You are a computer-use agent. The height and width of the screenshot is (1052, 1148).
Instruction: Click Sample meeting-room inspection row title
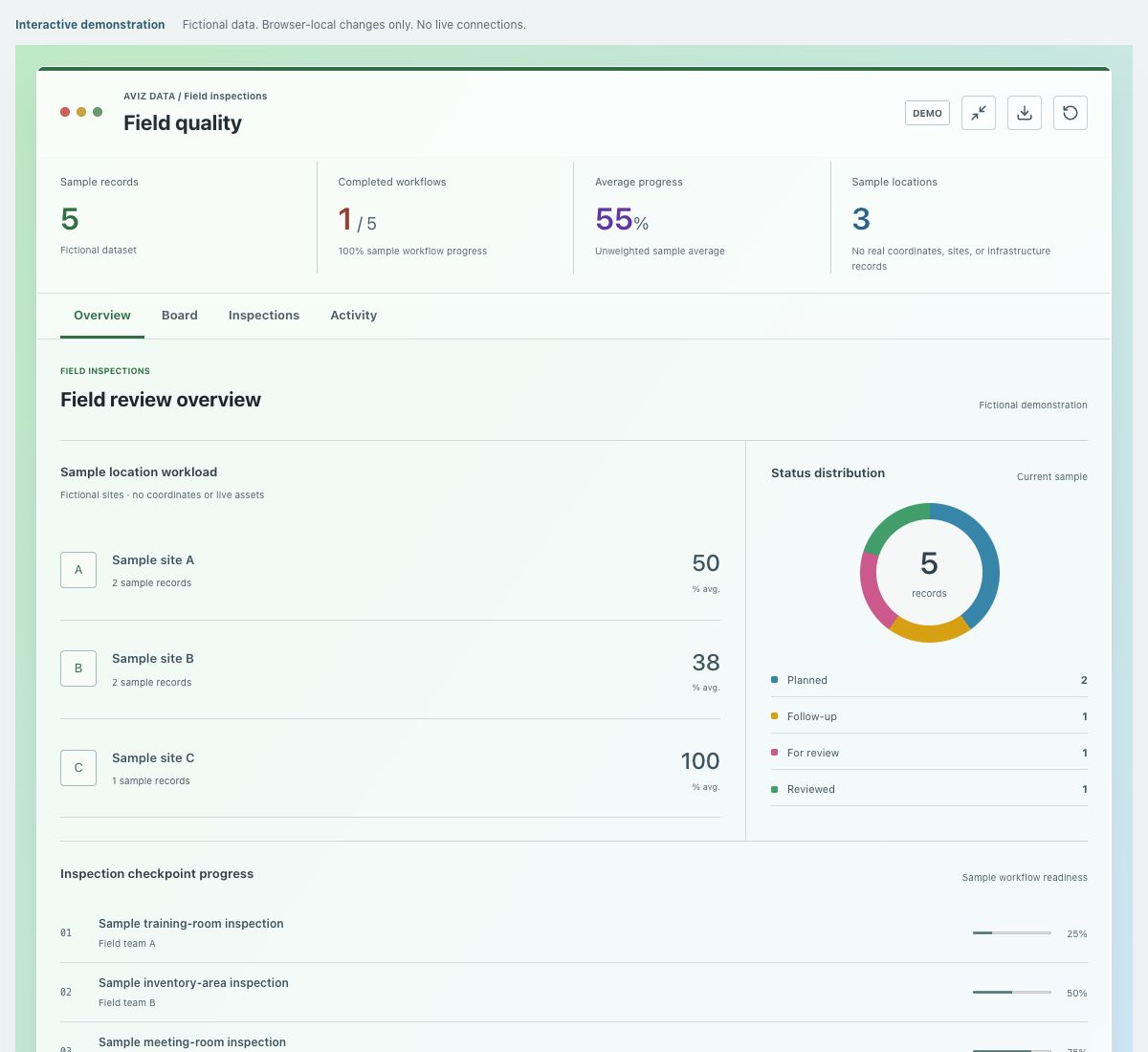192,1042
